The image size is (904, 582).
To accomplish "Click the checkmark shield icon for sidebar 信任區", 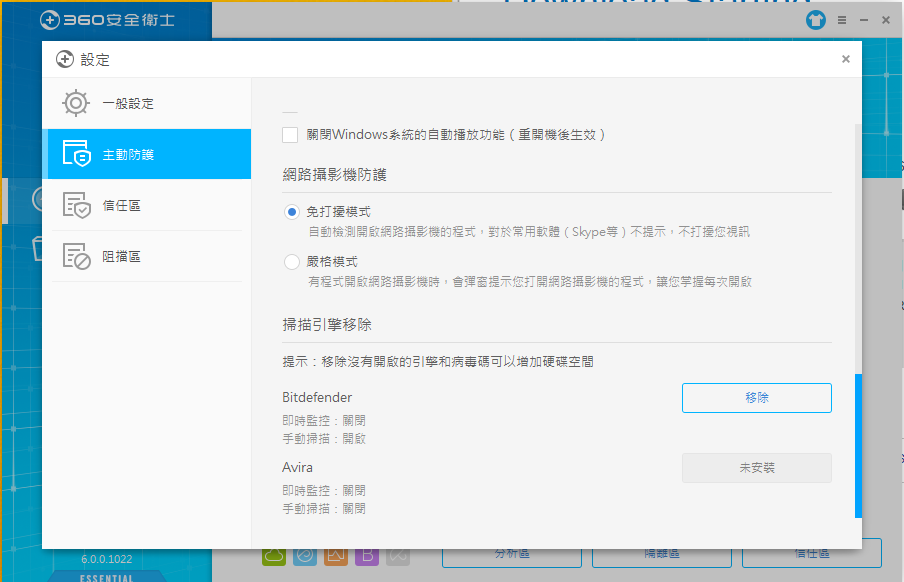I will 76,205.
